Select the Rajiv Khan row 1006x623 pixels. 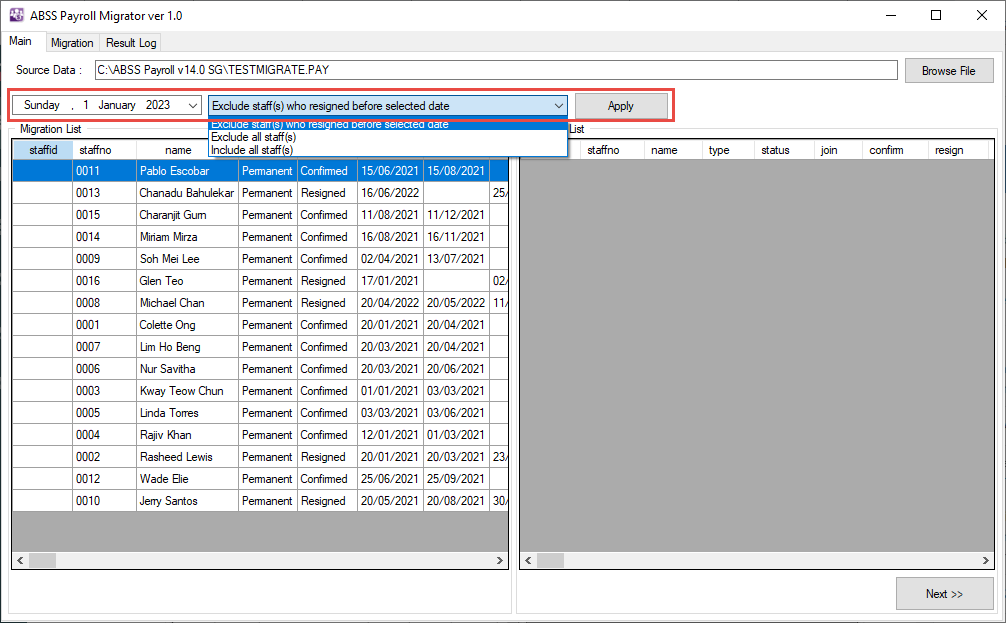click(260, 435)
